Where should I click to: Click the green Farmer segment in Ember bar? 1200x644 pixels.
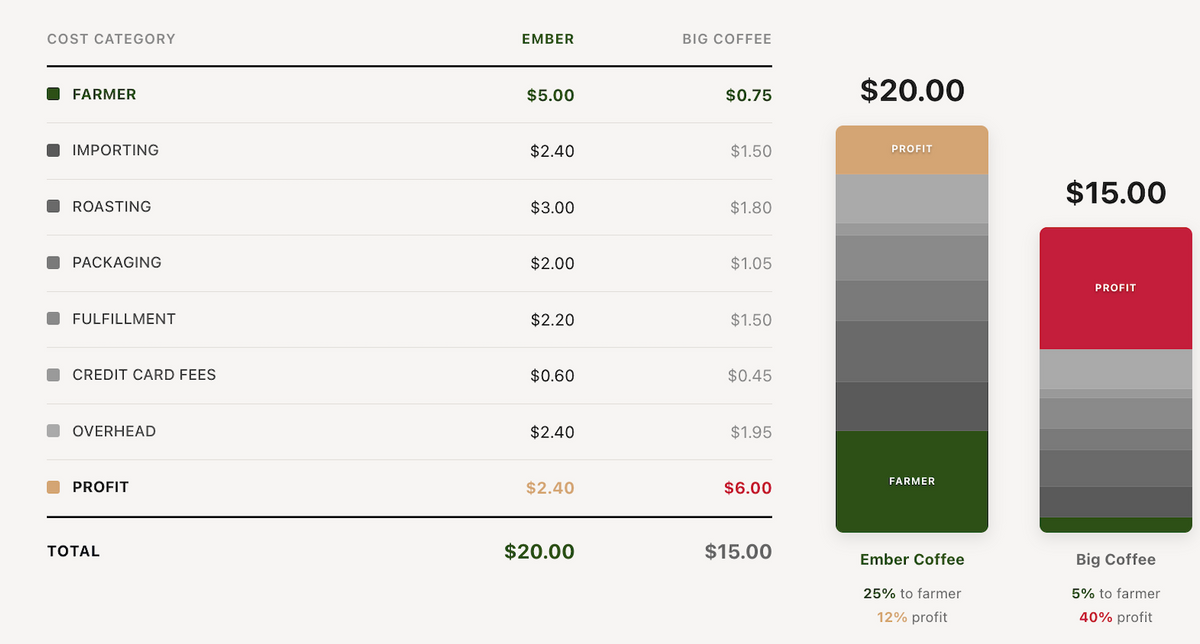point(912,481)
